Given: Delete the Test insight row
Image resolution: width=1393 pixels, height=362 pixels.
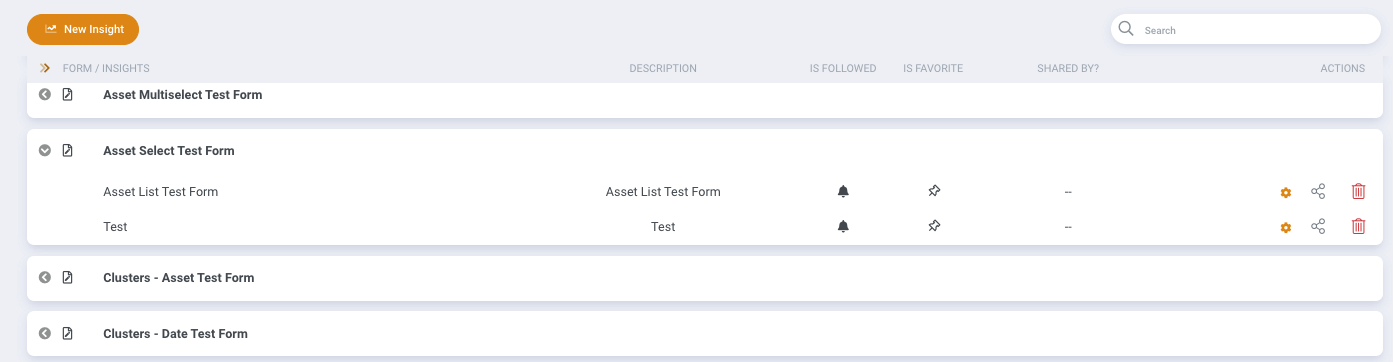Looking at the screenshot, I should 1358,227.
